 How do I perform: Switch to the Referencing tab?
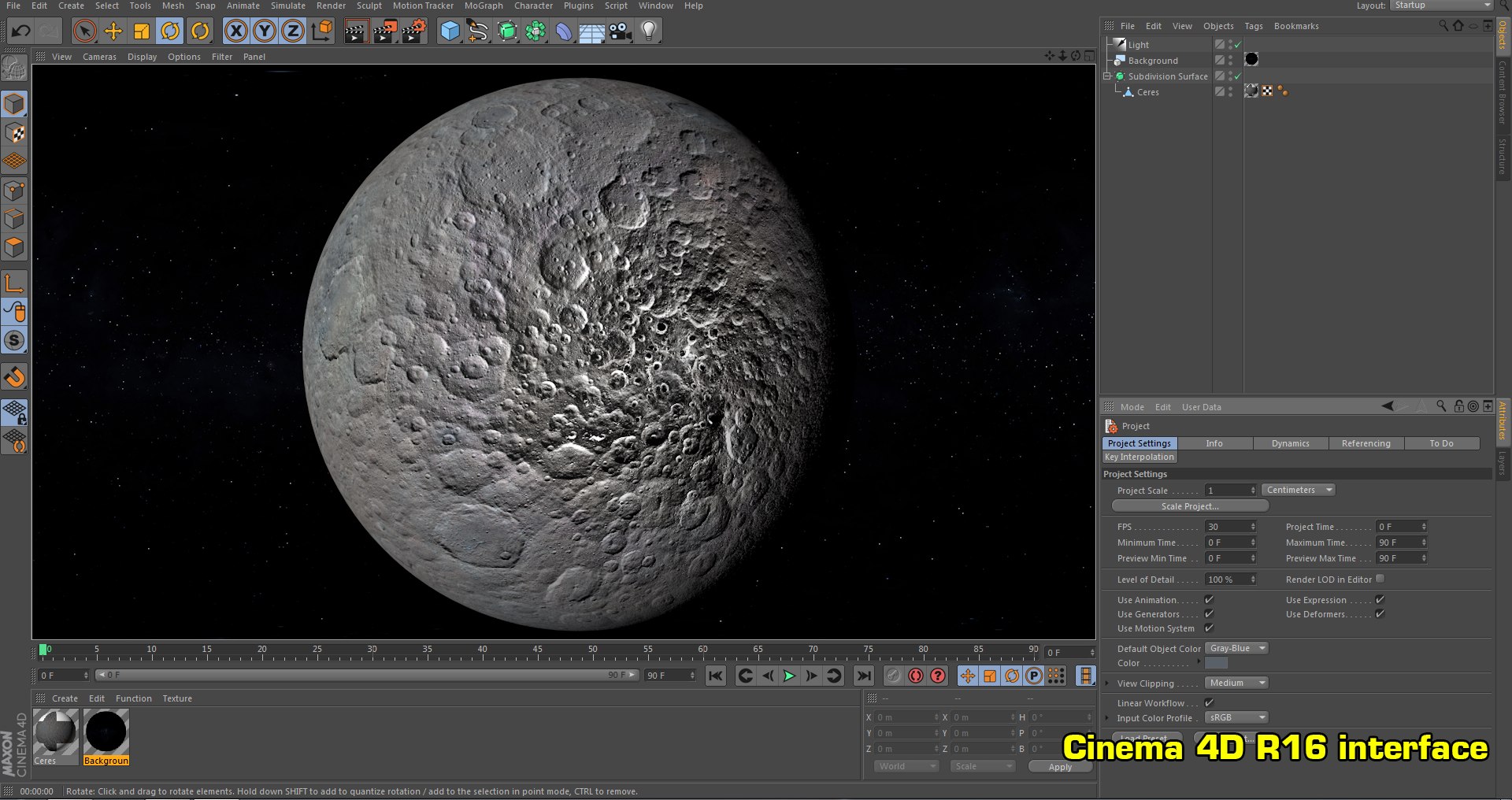click(1366, 443)
